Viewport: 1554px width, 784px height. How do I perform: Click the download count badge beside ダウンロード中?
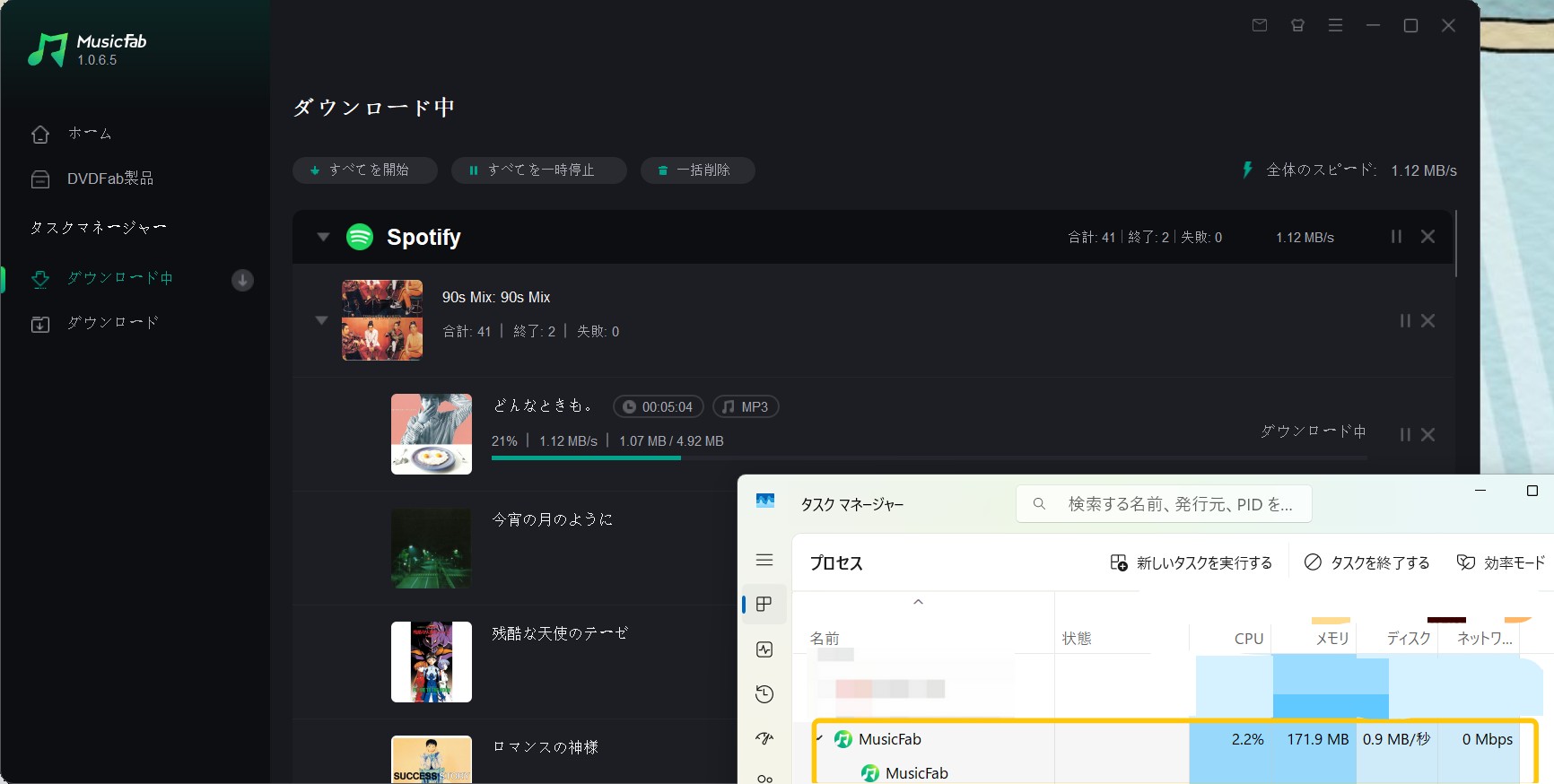click(242, 280)
